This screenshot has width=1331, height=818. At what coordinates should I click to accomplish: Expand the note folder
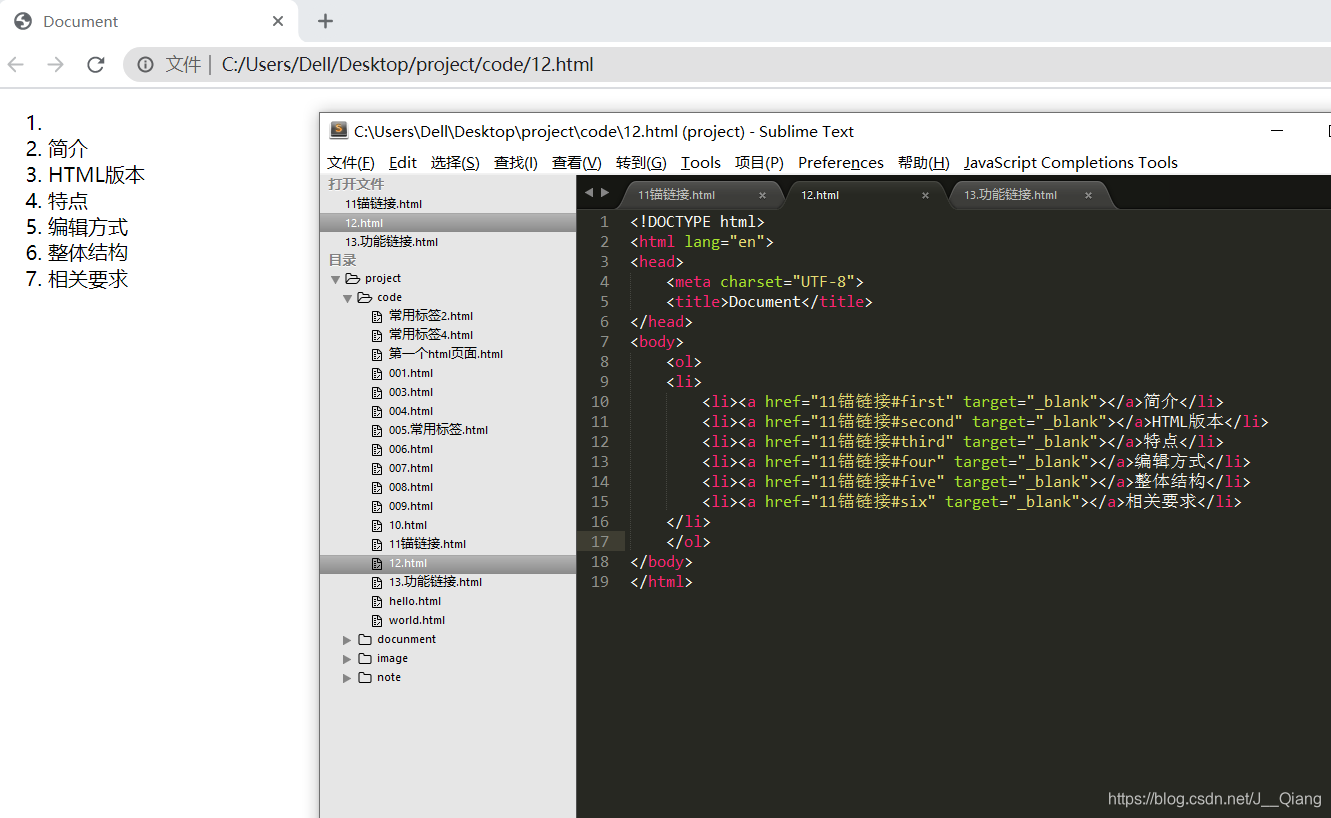click(347, 678)
